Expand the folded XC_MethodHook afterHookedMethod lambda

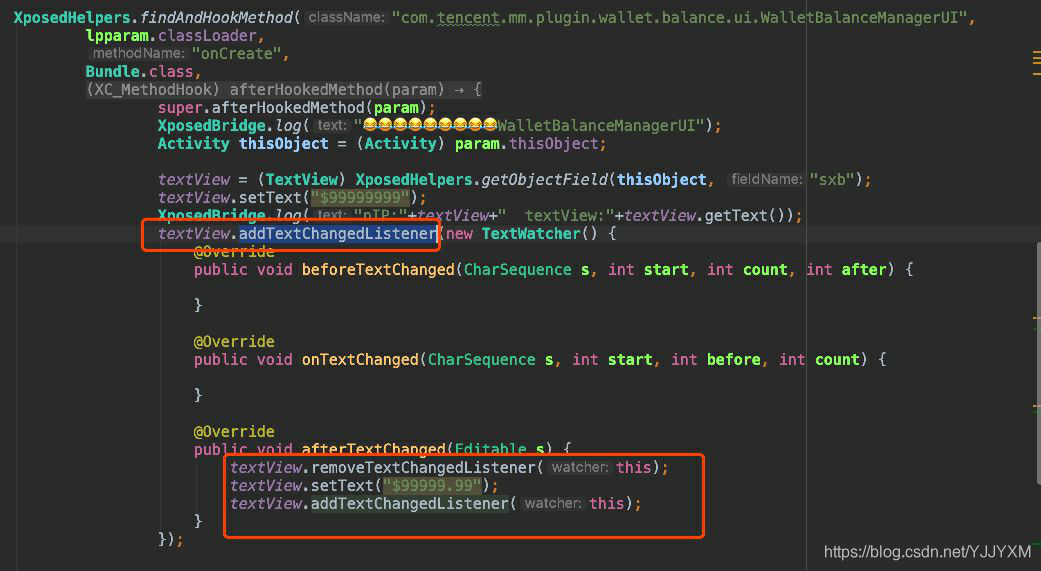pos(283,90)
